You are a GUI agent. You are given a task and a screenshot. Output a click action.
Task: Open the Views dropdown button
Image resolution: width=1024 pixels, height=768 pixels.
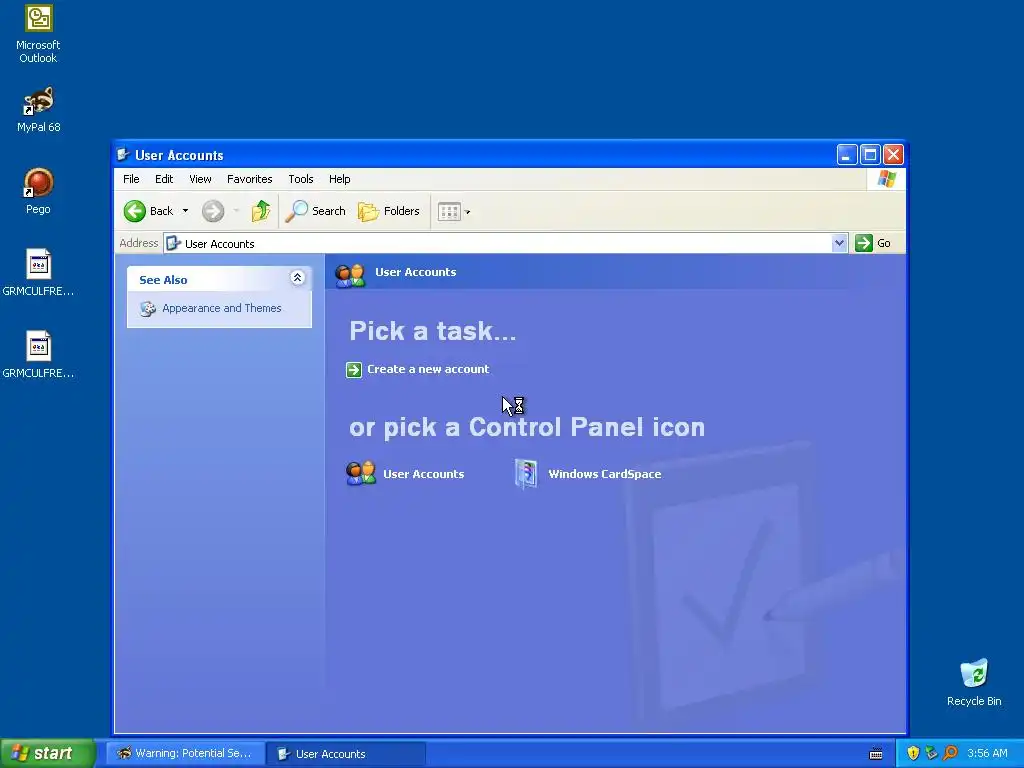(x=454, y=212)
